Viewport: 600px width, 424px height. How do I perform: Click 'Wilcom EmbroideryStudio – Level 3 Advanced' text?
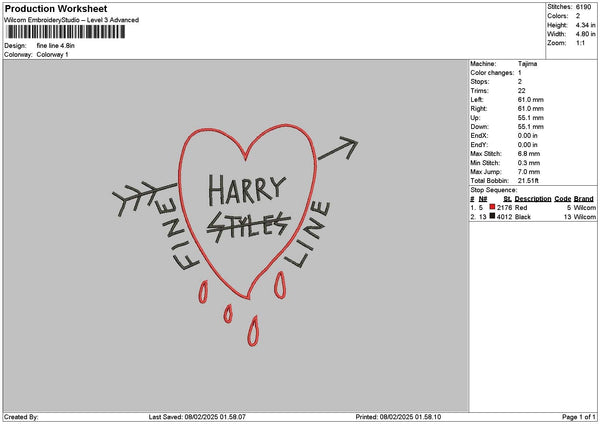72,20
